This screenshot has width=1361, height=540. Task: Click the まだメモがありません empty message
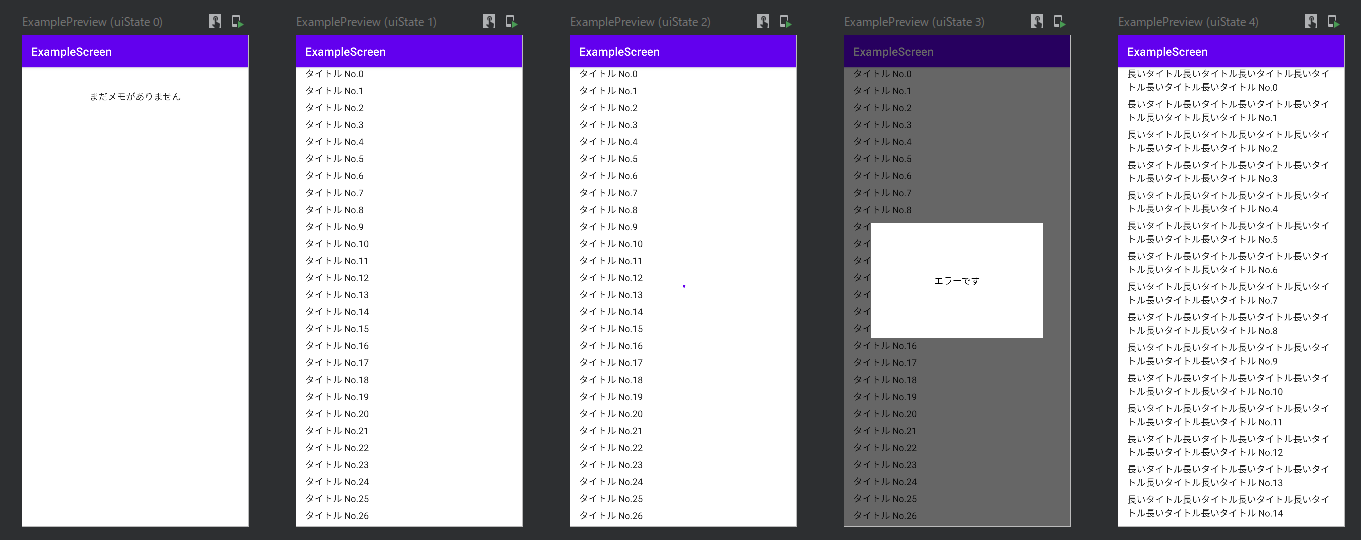tap(135, 97)
